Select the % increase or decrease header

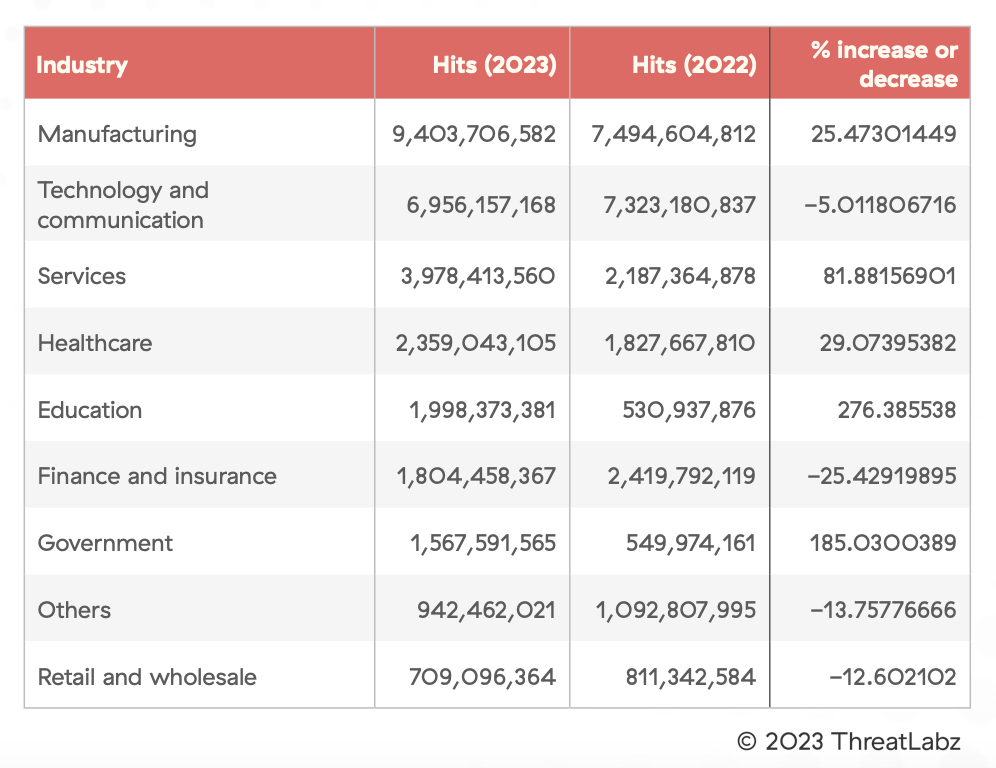pyautogui.click(x=884, y=65)
